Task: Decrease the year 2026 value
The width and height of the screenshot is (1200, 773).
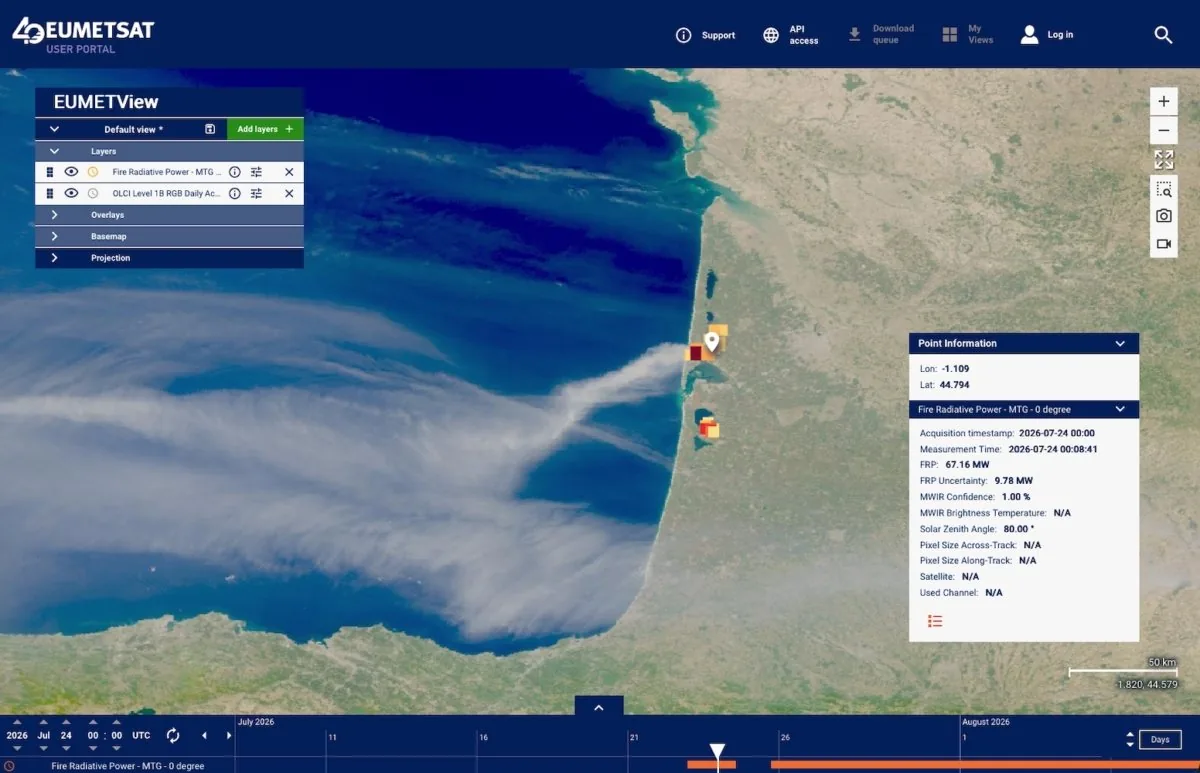Action: click(17, 750)
